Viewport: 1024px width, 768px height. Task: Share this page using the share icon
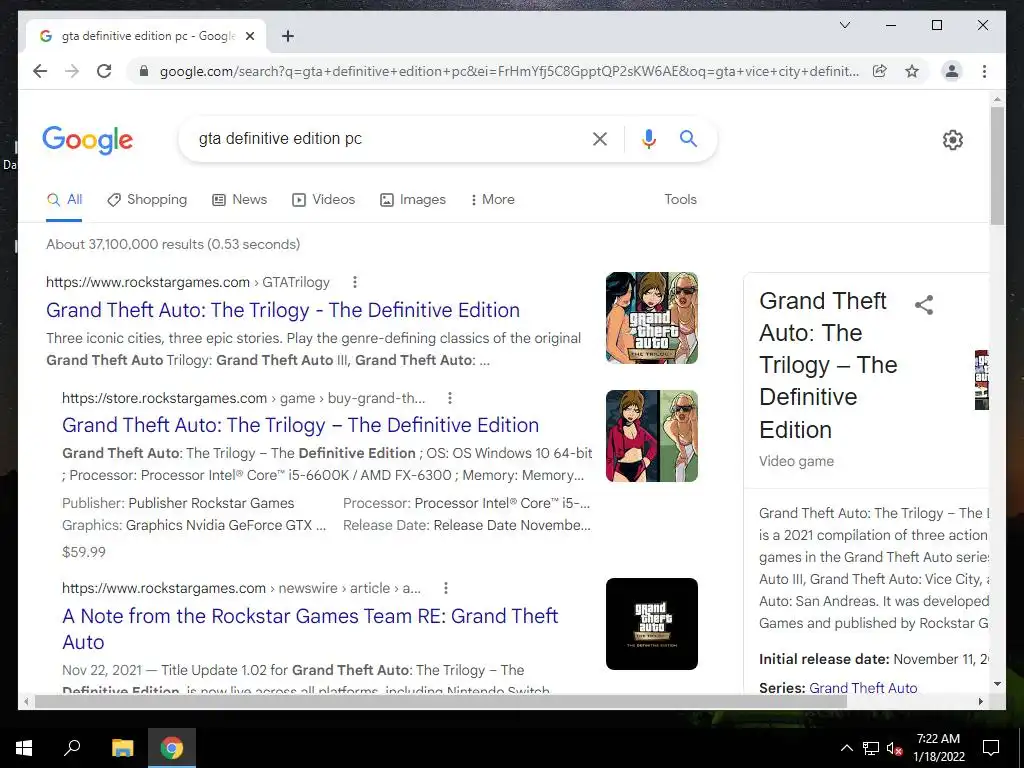pyautogui.click(x=880, y=71)
